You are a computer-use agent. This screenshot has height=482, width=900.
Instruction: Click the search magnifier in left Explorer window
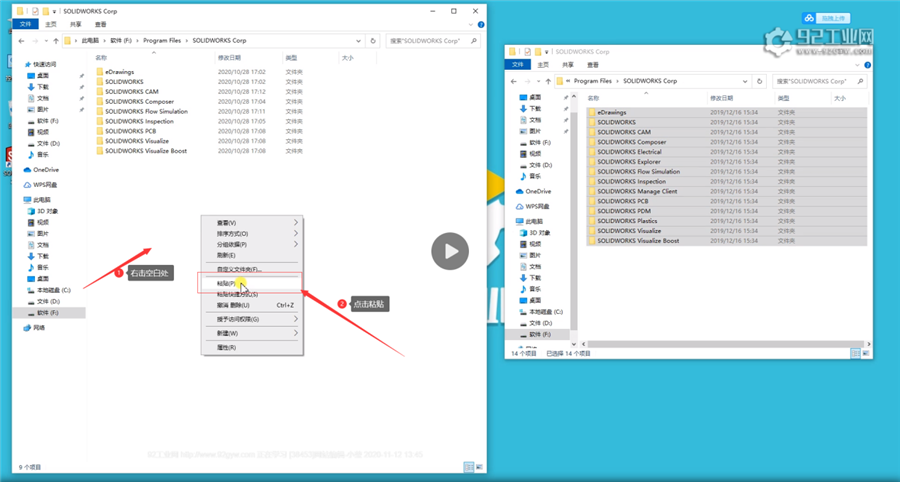(x=474, y=41)
